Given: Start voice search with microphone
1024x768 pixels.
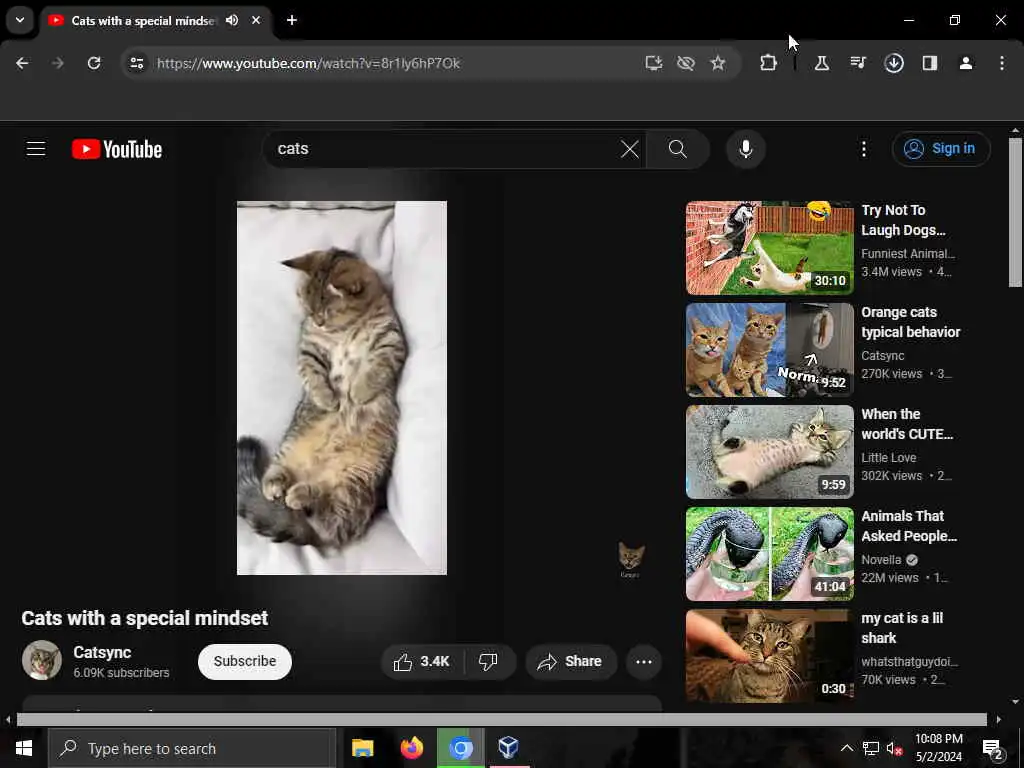Looking at the screenshot, I should click(x=745, y=149).
